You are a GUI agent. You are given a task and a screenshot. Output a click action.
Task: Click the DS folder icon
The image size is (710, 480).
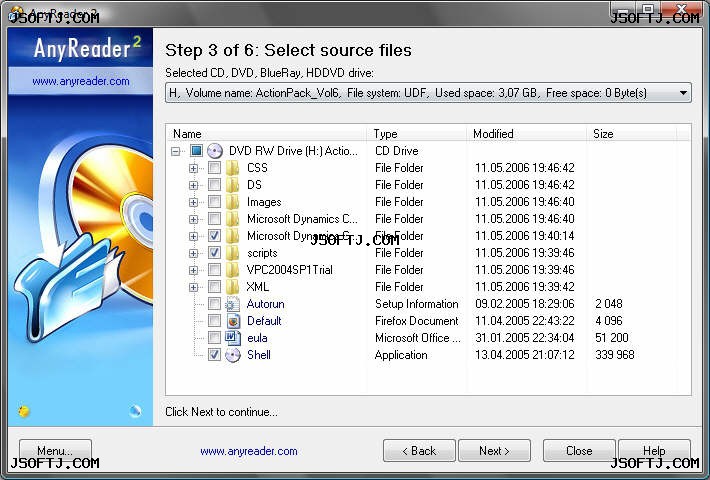(233, 185)
